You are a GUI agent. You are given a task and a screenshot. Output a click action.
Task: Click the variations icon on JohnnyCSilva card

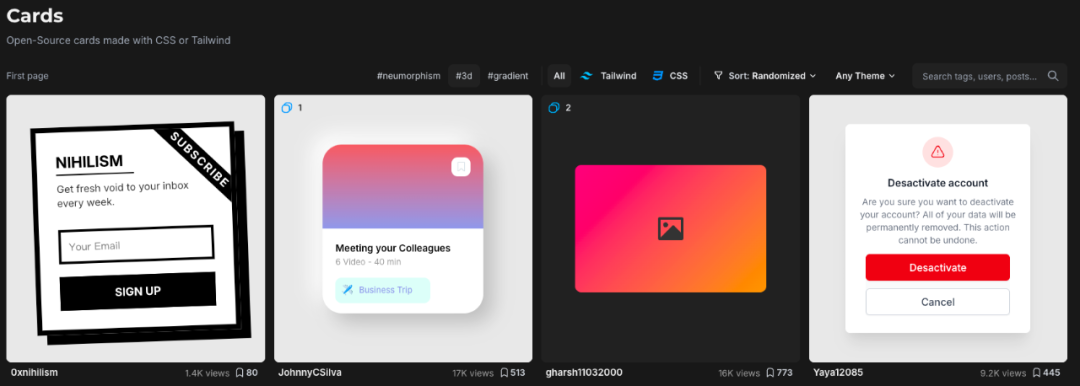click(287, 108)
